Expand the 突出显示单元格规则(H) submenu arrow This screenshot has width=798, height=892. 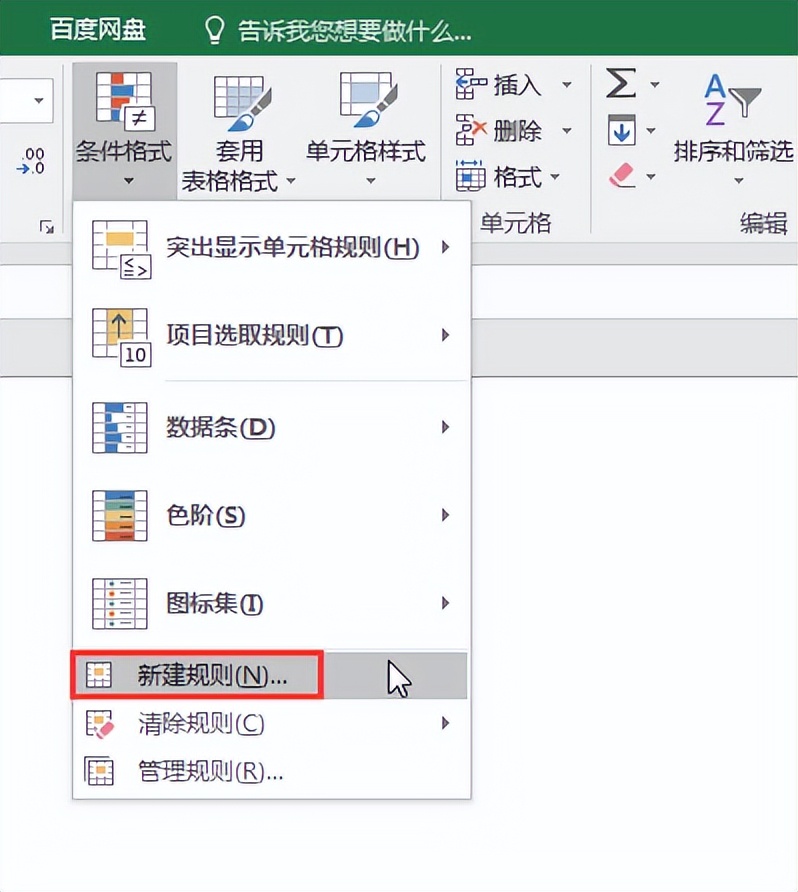click(445, 247)
